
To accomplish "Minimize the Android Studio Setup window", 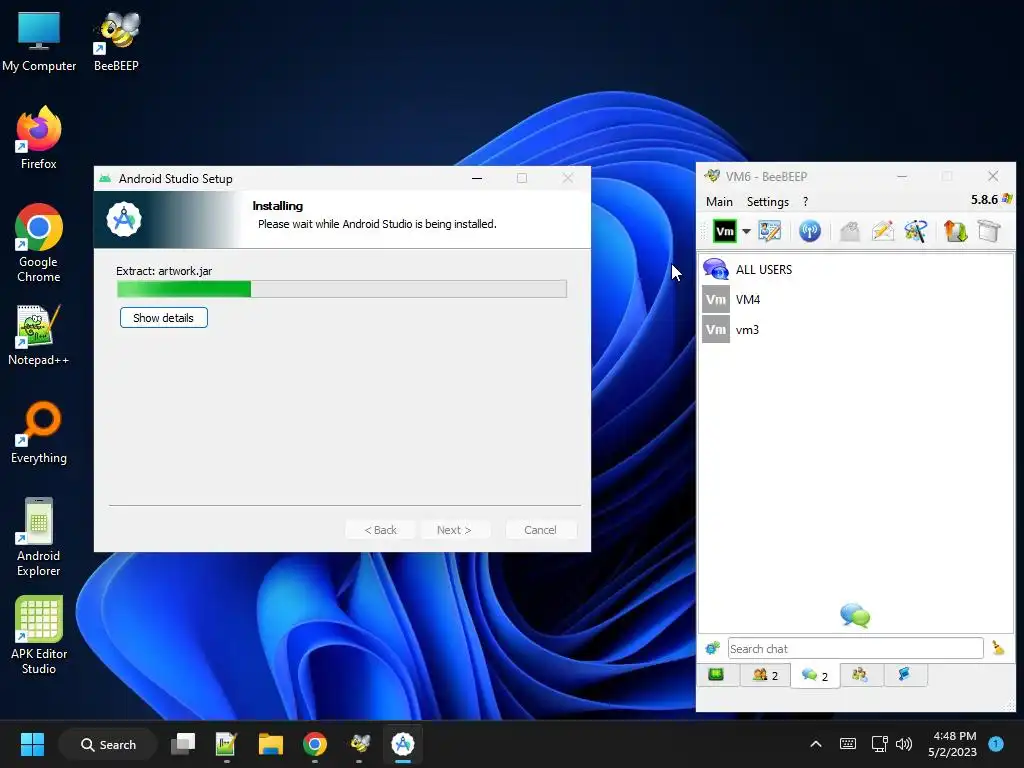I will [x=477, y=178].
